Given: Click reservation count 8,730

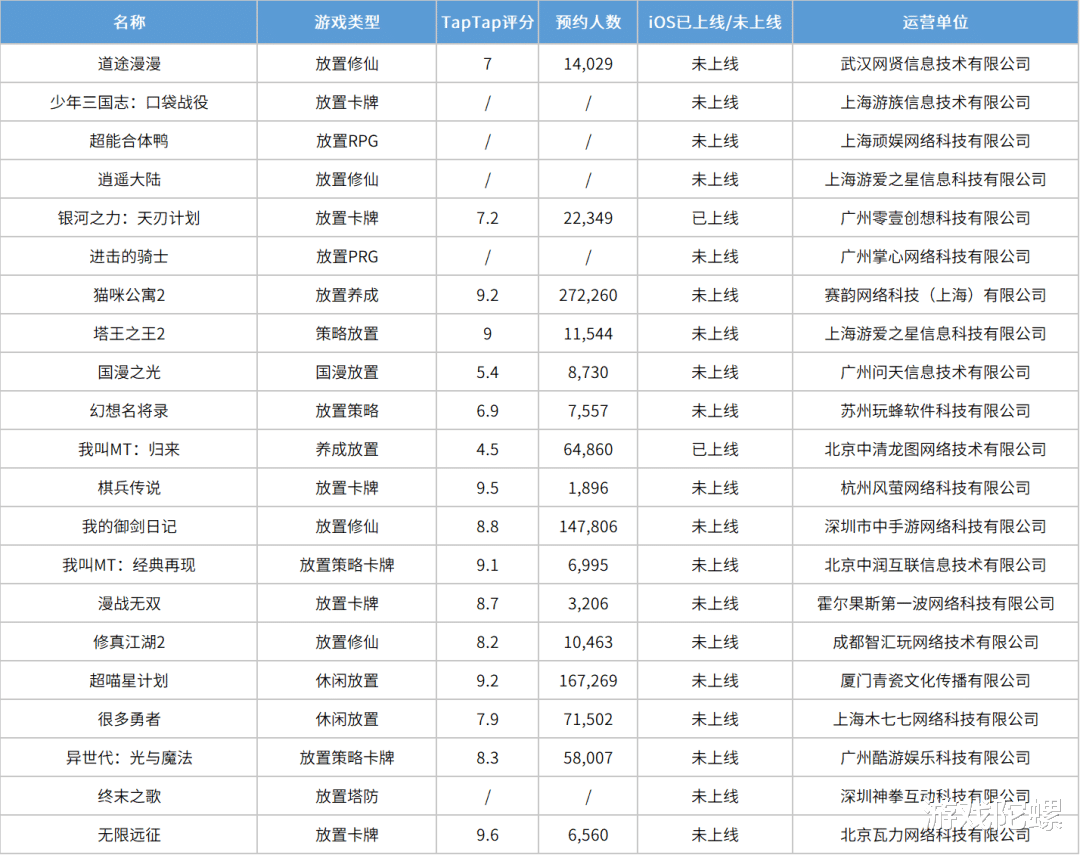Looking at the screenshot, I should point(588,373).
